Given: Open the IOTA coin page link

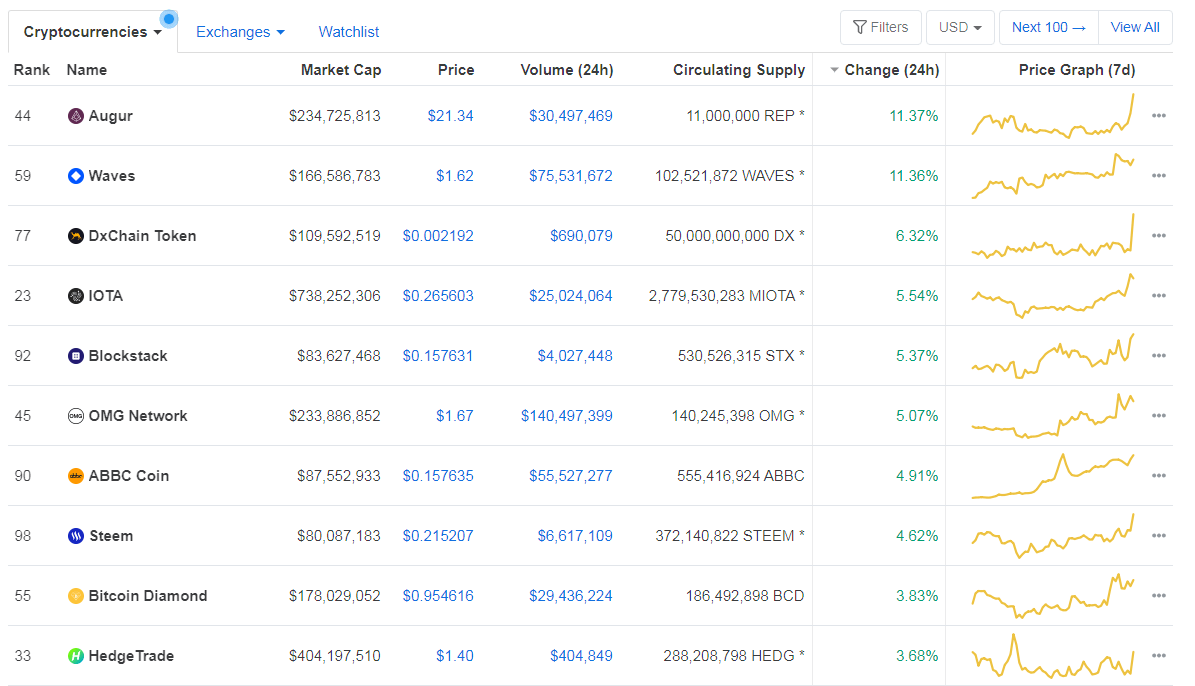Looking at the screenshot, I should click(x=106, y=296).
